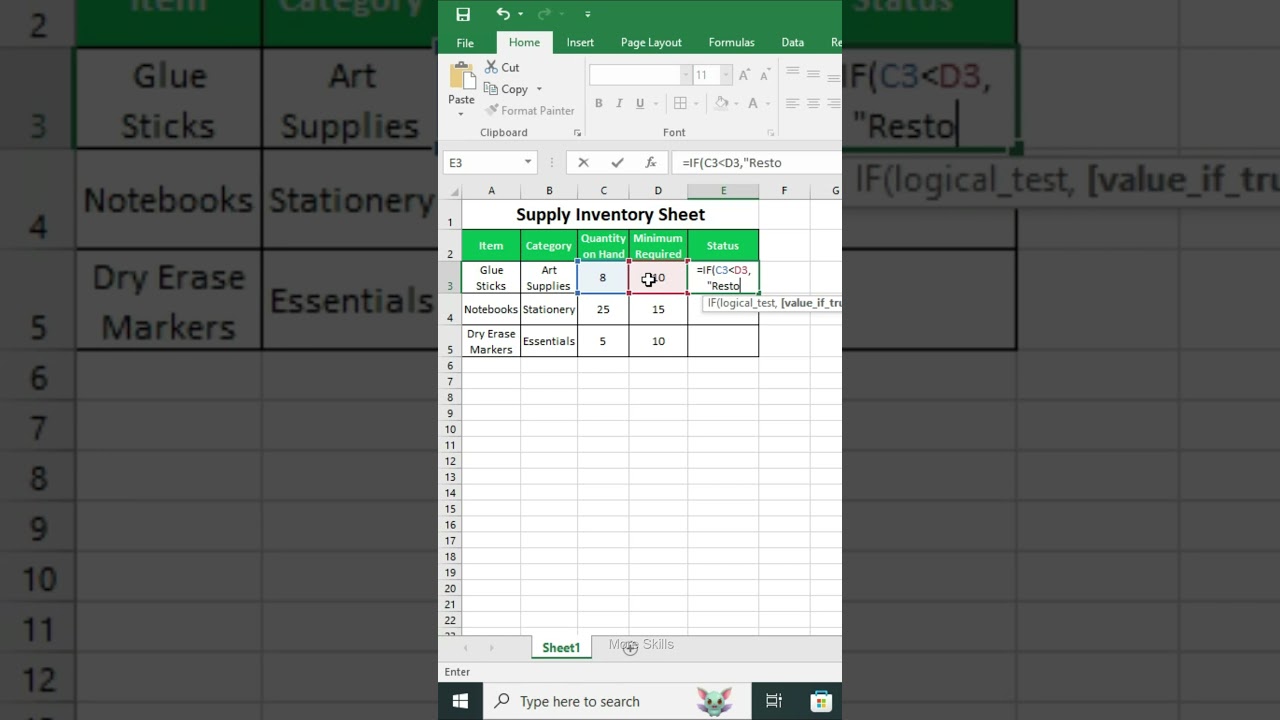1280x720 pixels.
Task: Open the Formulas ribbon tab
Action: (x=731, y=43)
